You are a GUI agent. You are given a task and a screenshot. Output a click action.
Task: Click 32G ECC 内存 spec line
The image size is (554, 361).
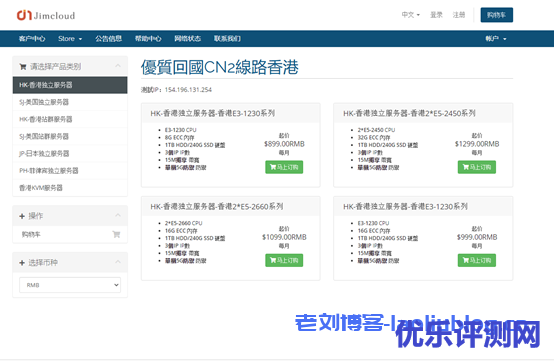click(374, 137)
